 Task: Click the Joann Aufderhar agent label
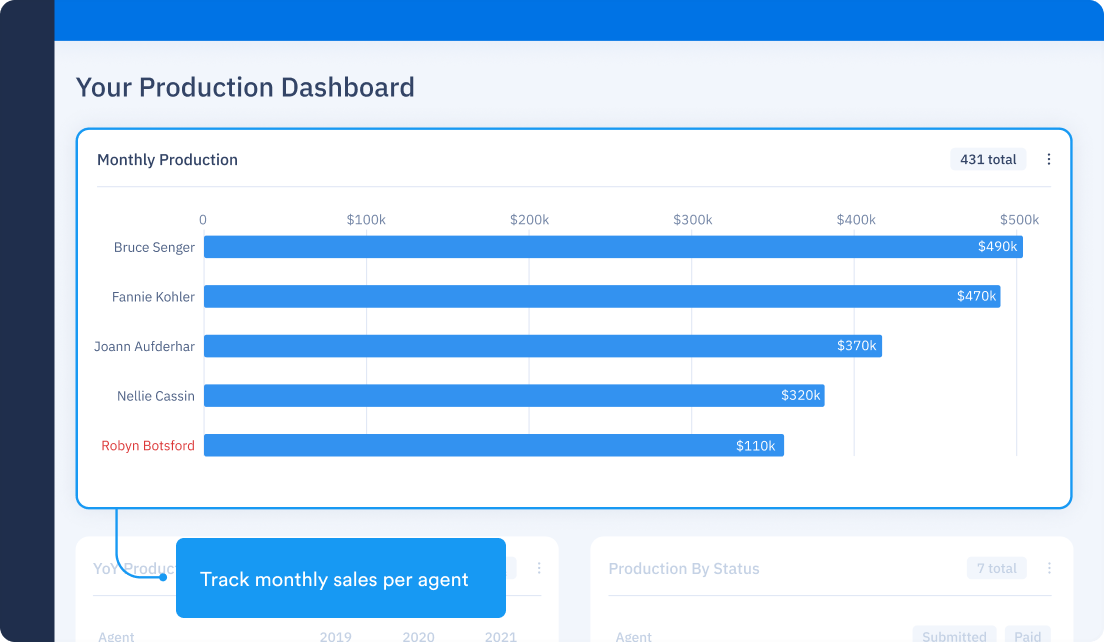coord(144,346)
